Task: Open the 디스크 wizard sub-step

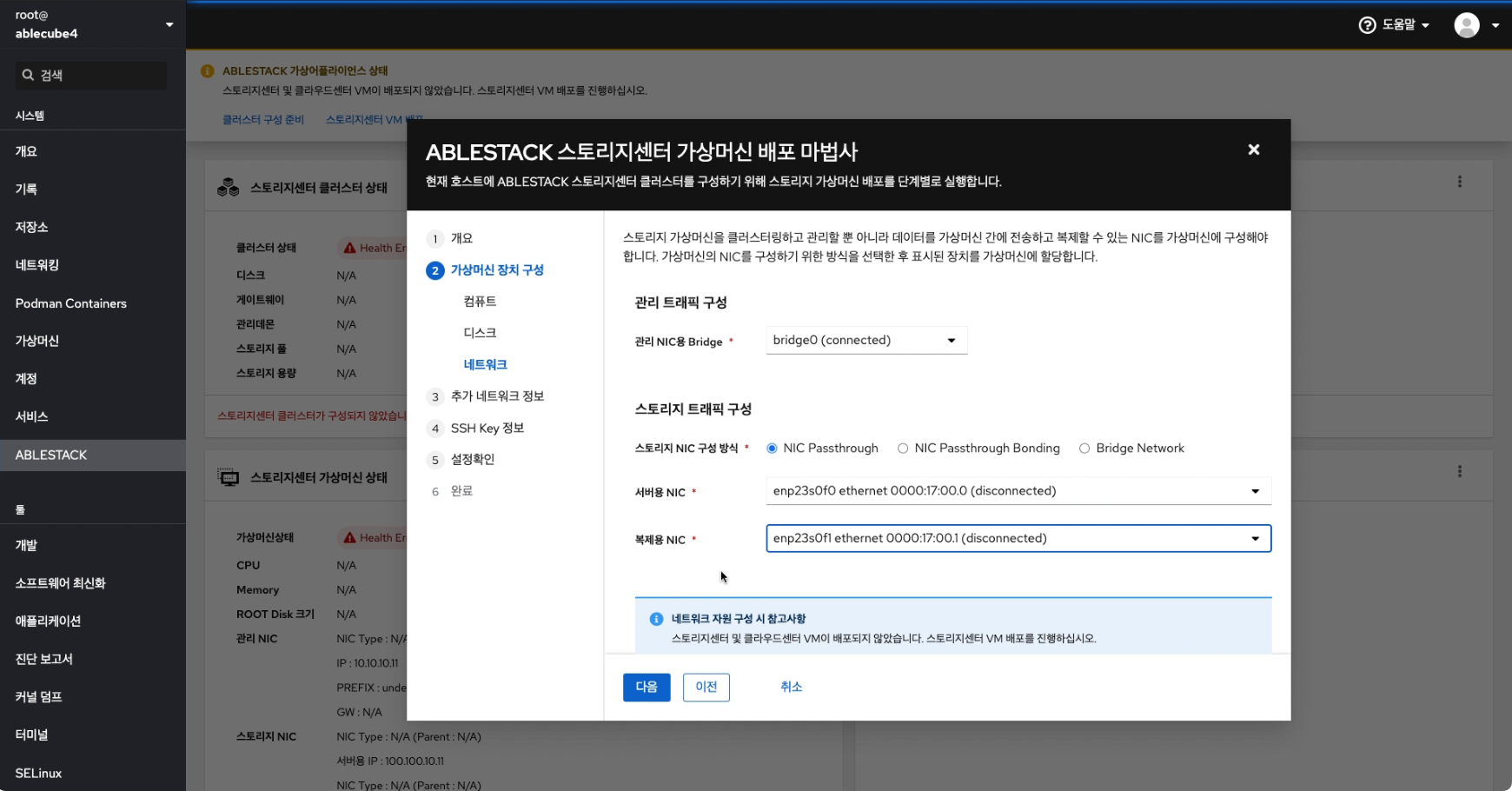Action: [480, 333]
